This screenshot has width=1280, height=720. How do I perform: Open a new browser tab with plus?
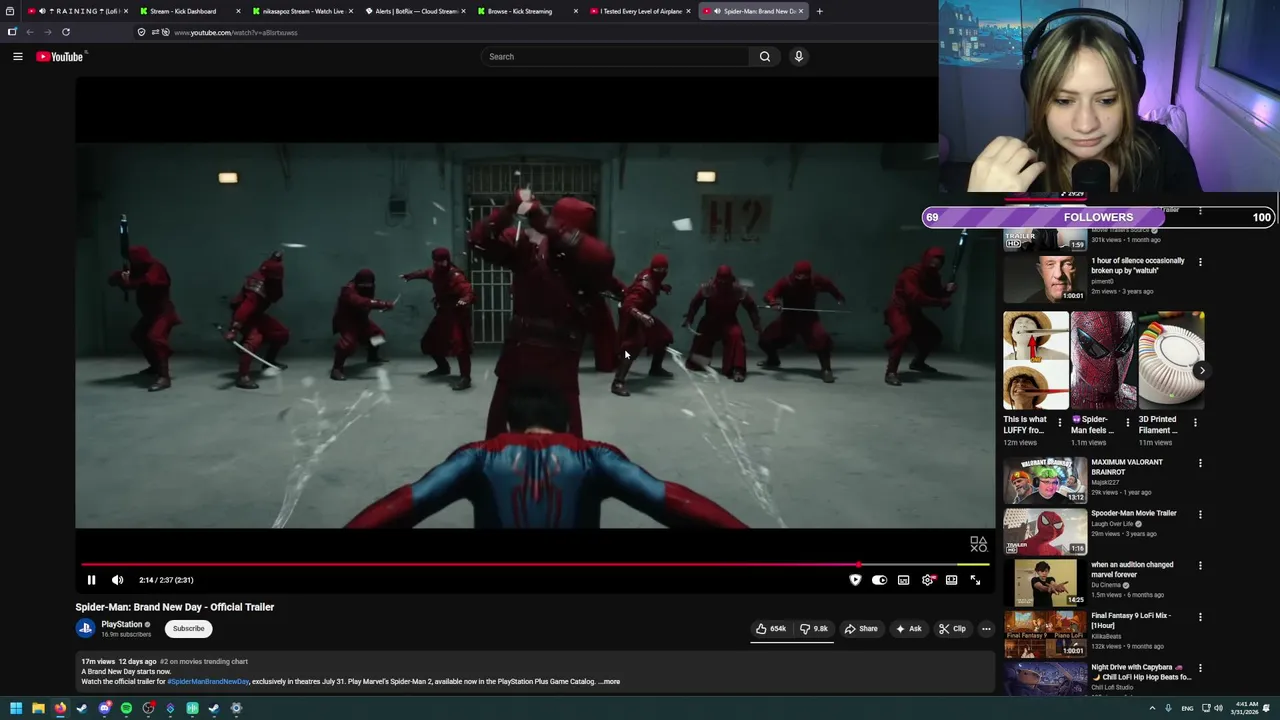click(x=819, y=11)
